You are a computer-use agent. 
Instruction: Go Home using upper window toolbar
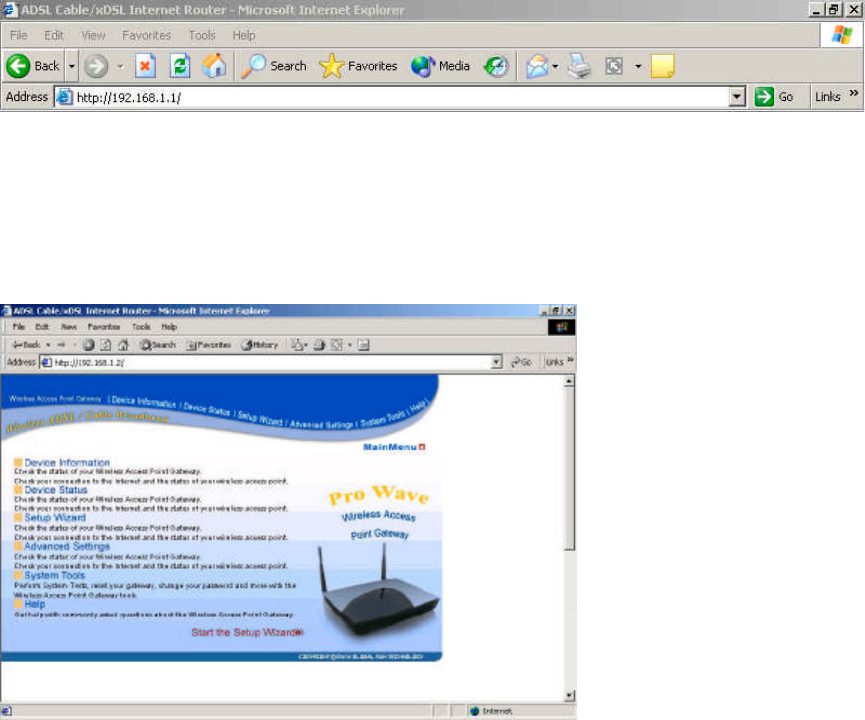coord(214,66)
